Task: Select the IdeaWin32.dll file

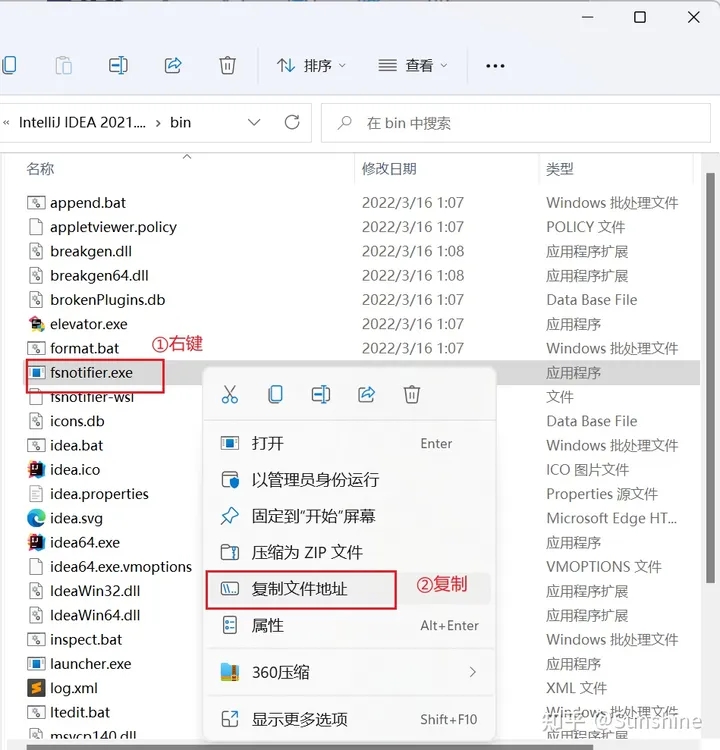Action: pyautogui.click(x=95, y=591)
